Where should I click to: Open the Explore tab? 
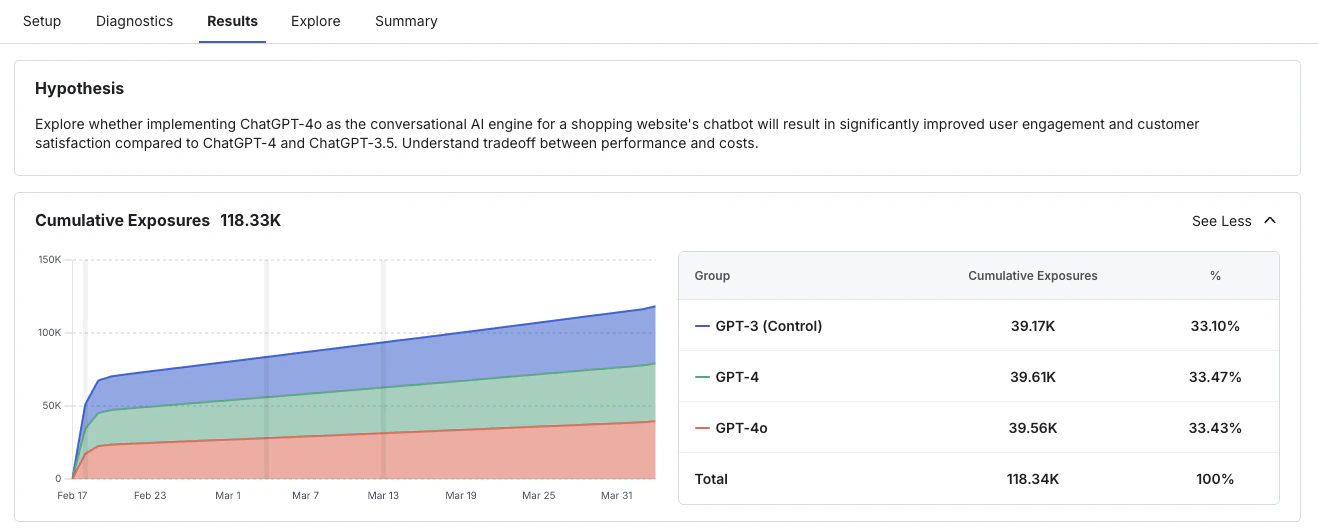[316, 21]
